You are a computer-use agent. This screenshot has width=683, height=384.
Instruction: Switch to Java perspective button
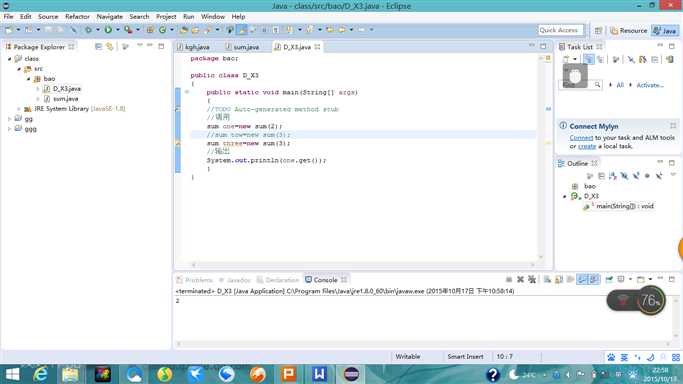(x=665, y=30)
